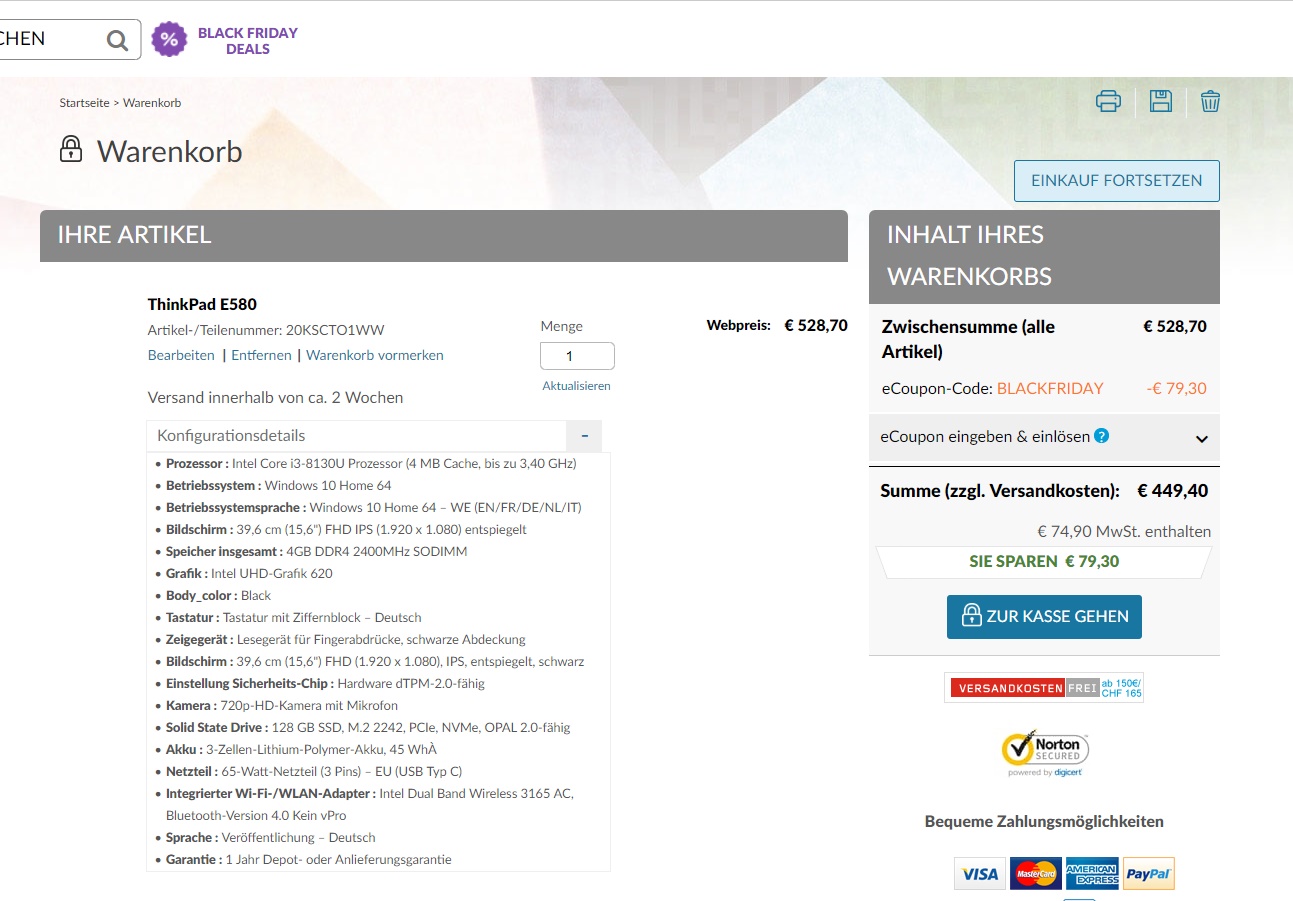Image resolution: width=1293 pixels, height=901 pixels.
Task: Click the Versandkostenfrei banner
Action: [x=1044, y=688]
